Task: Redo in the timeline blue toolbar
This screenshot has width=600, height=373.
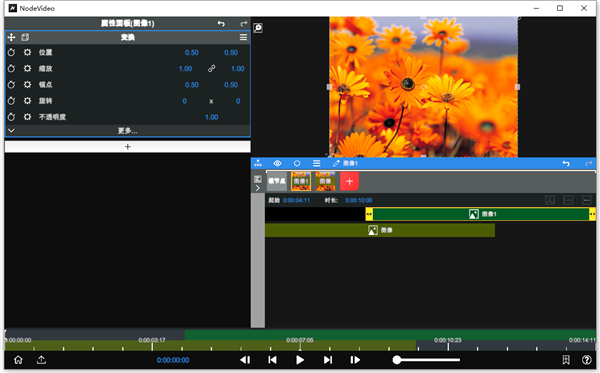Action: pos(589,163)
